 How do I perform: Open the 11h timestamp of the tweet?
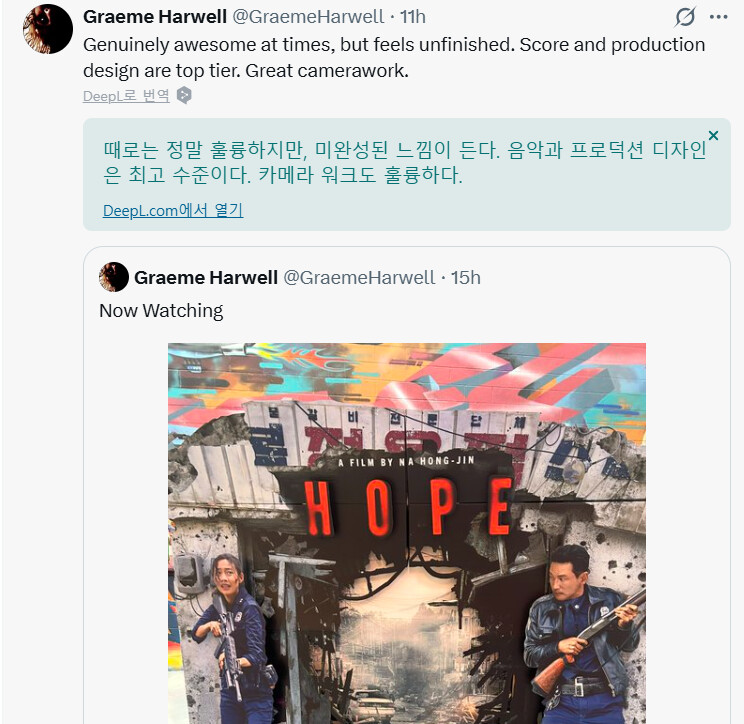click(412, 17)
